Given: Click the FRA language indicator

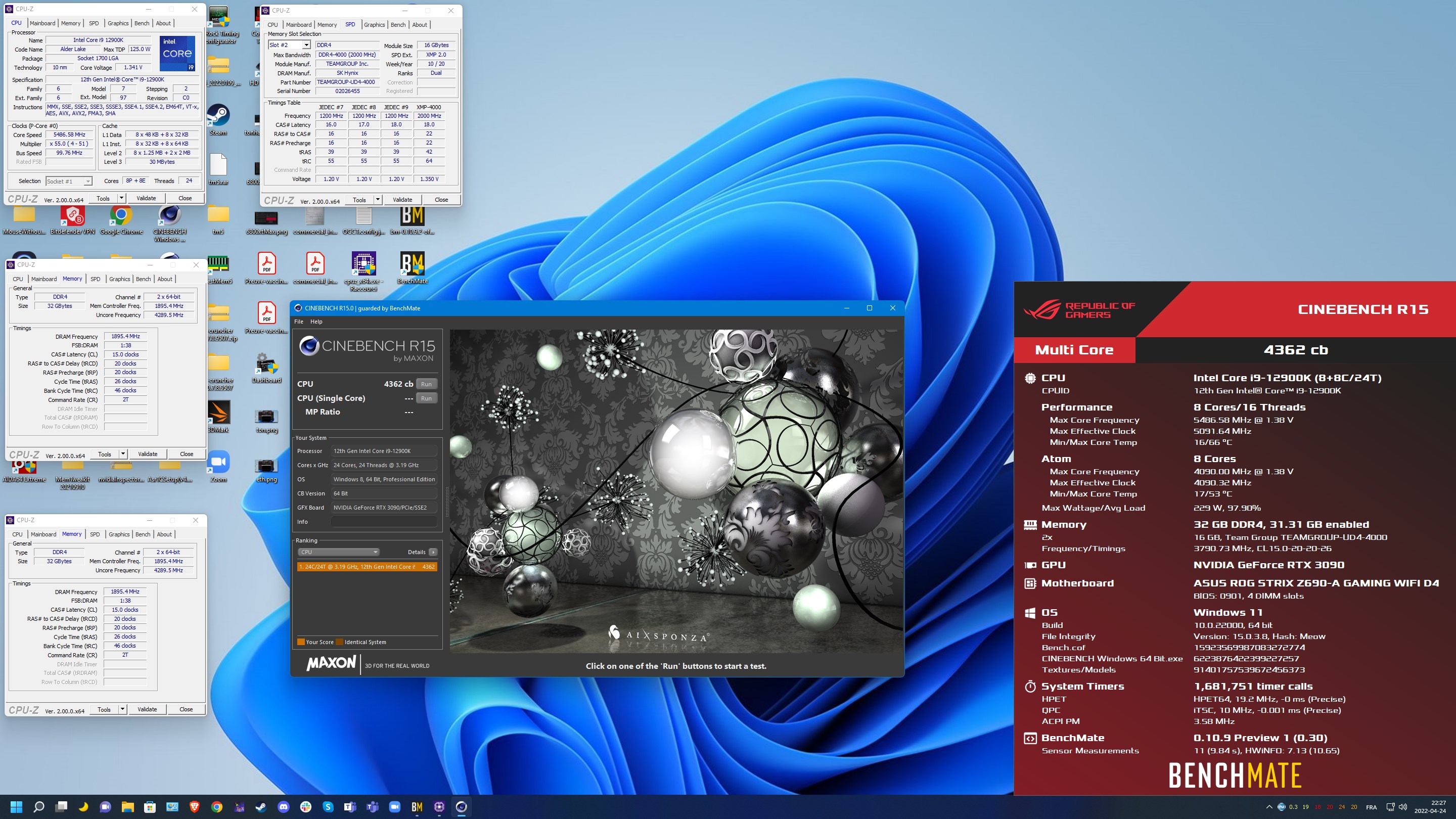Looking at the screenshot, I should coord(1371,806).
